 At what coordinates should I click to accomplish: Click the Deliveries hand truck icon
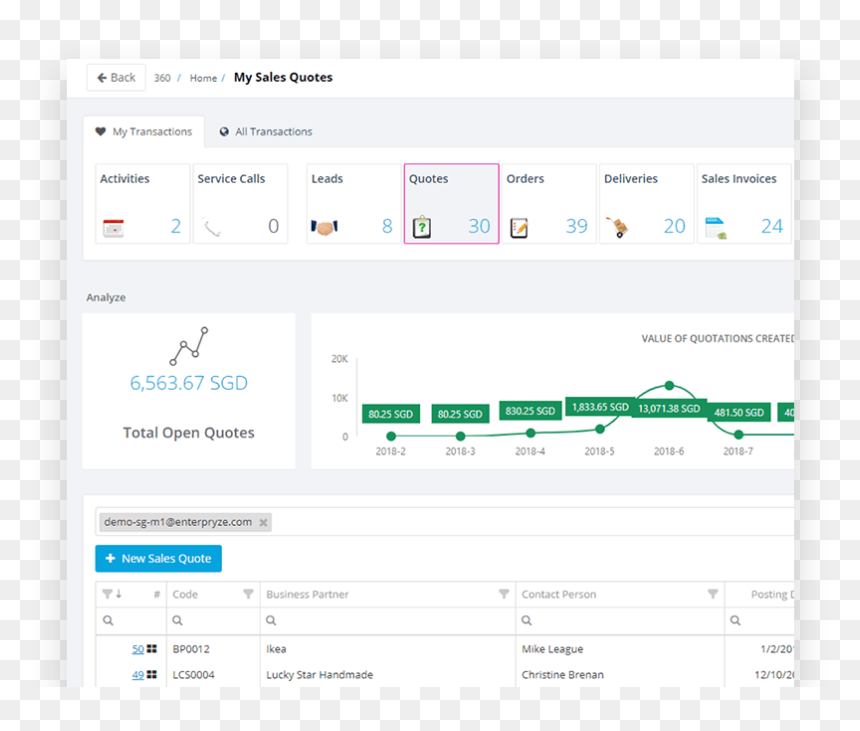tap(618, 227)
